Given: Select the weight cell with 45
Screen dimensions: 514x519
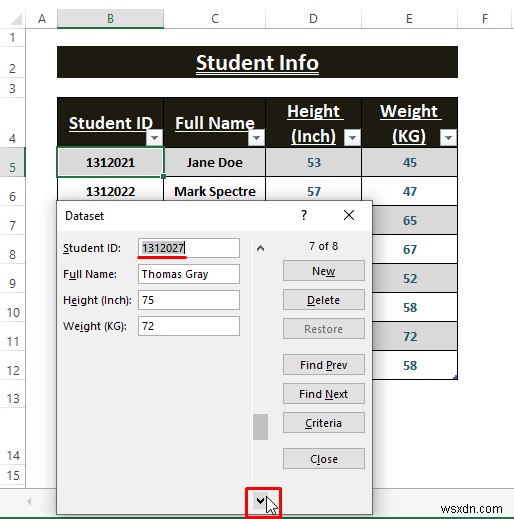Looking at the screenshot, I should (409, 162).
